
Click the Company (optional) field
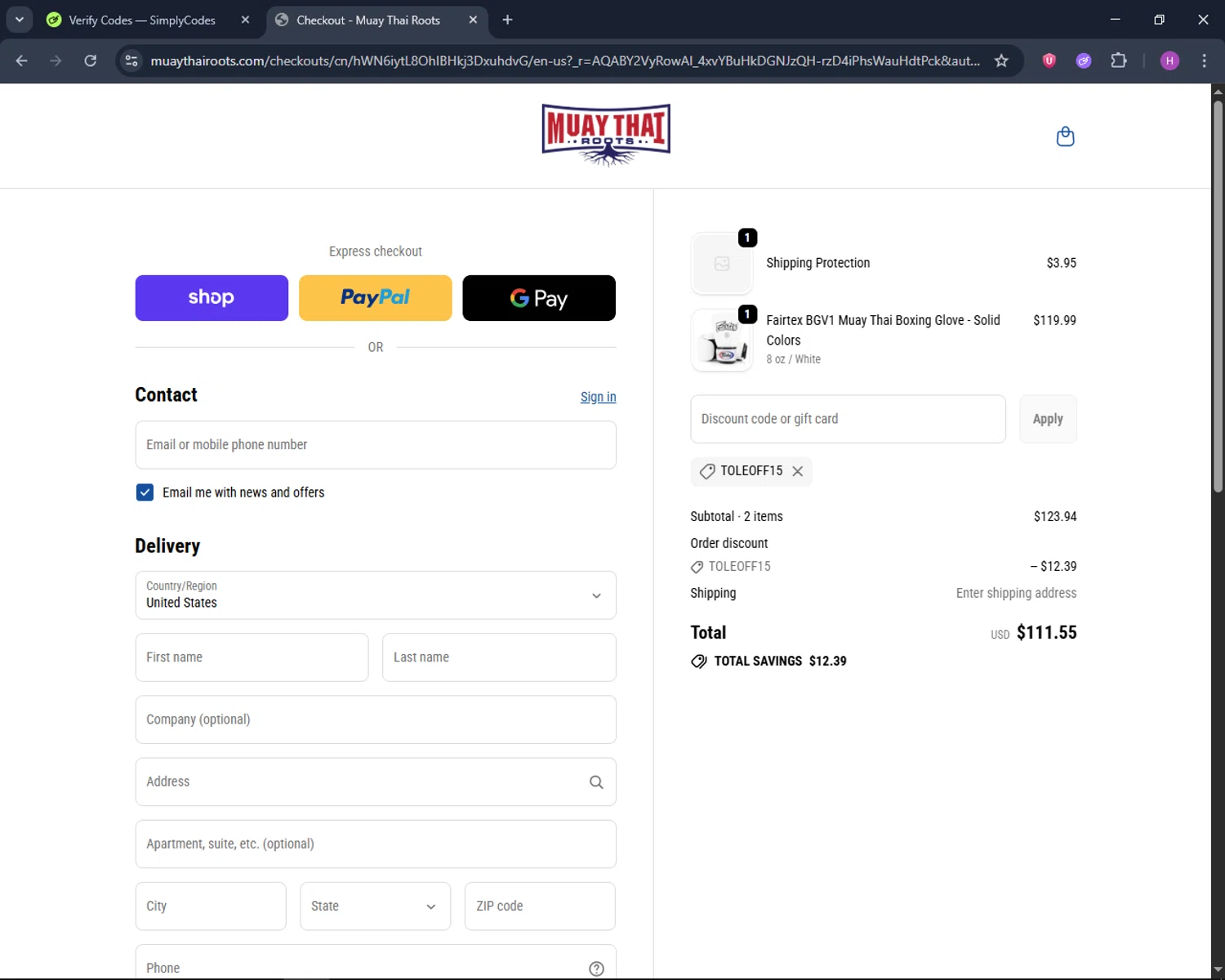tap(376, 719)
